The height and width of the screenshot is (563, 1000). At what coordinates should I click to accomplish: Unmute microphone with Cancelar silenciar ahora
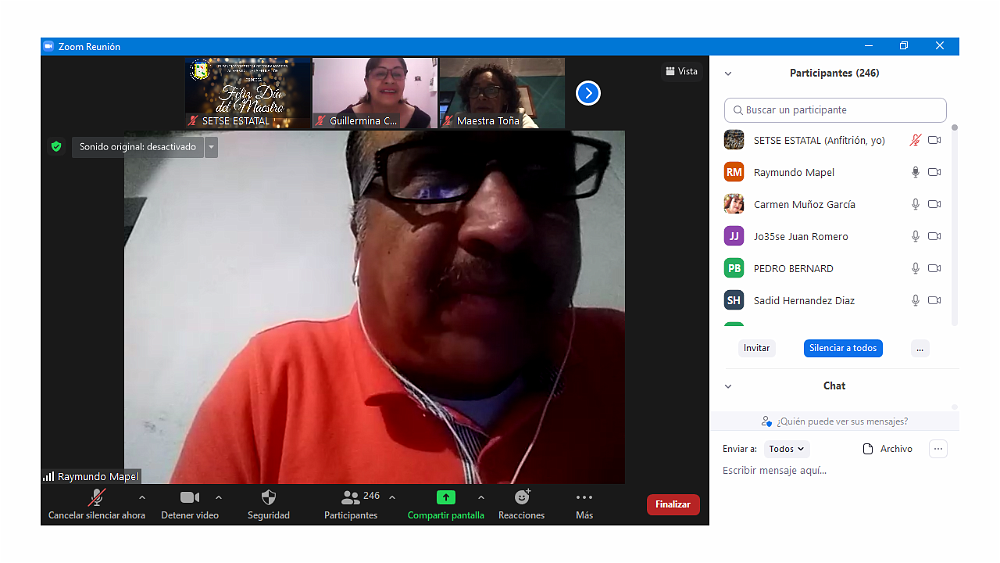[97, 497]
